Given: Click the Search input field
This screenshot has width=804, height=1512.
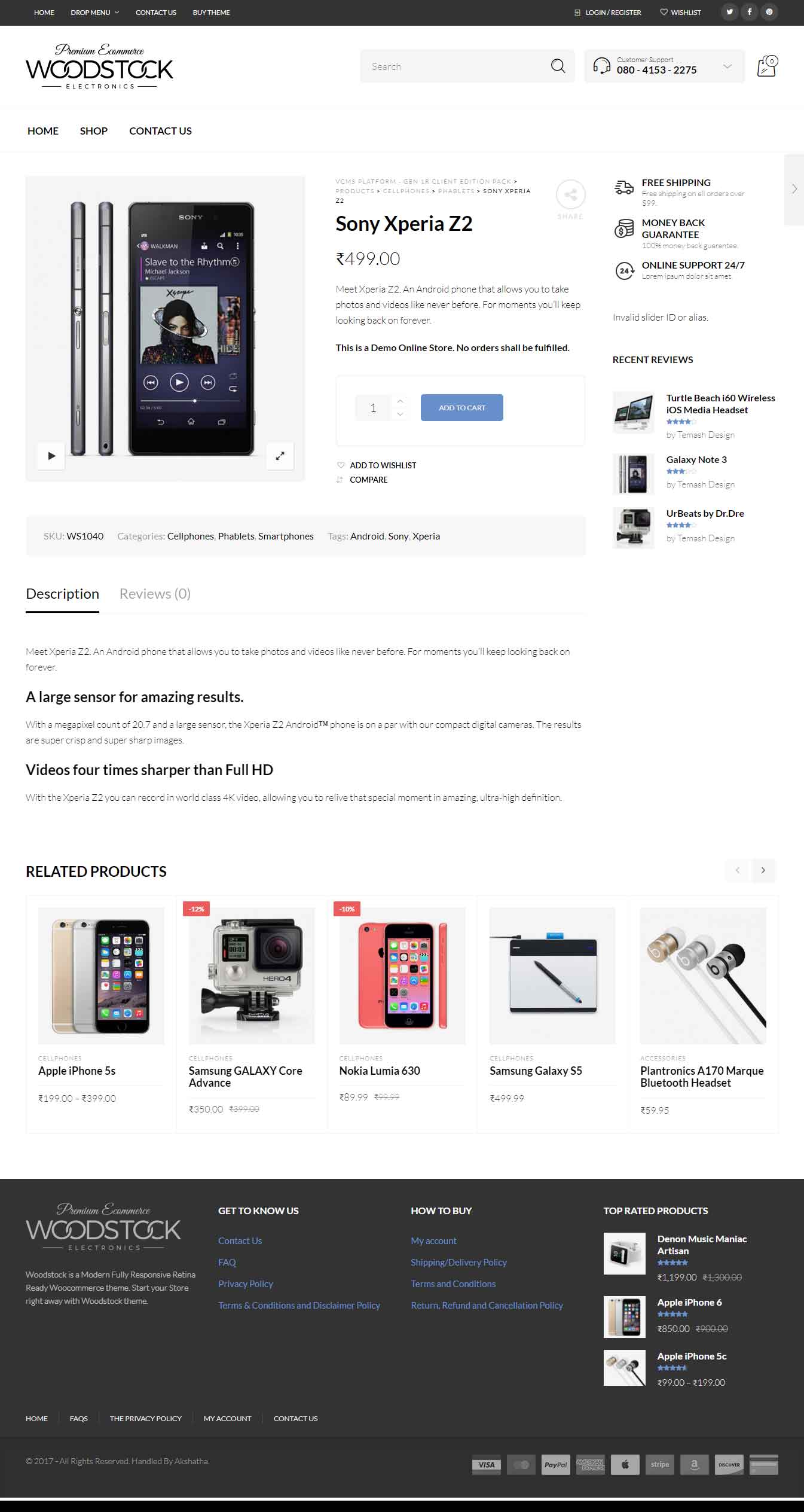Looking at the screenshot, I should [x=457, y=66].
